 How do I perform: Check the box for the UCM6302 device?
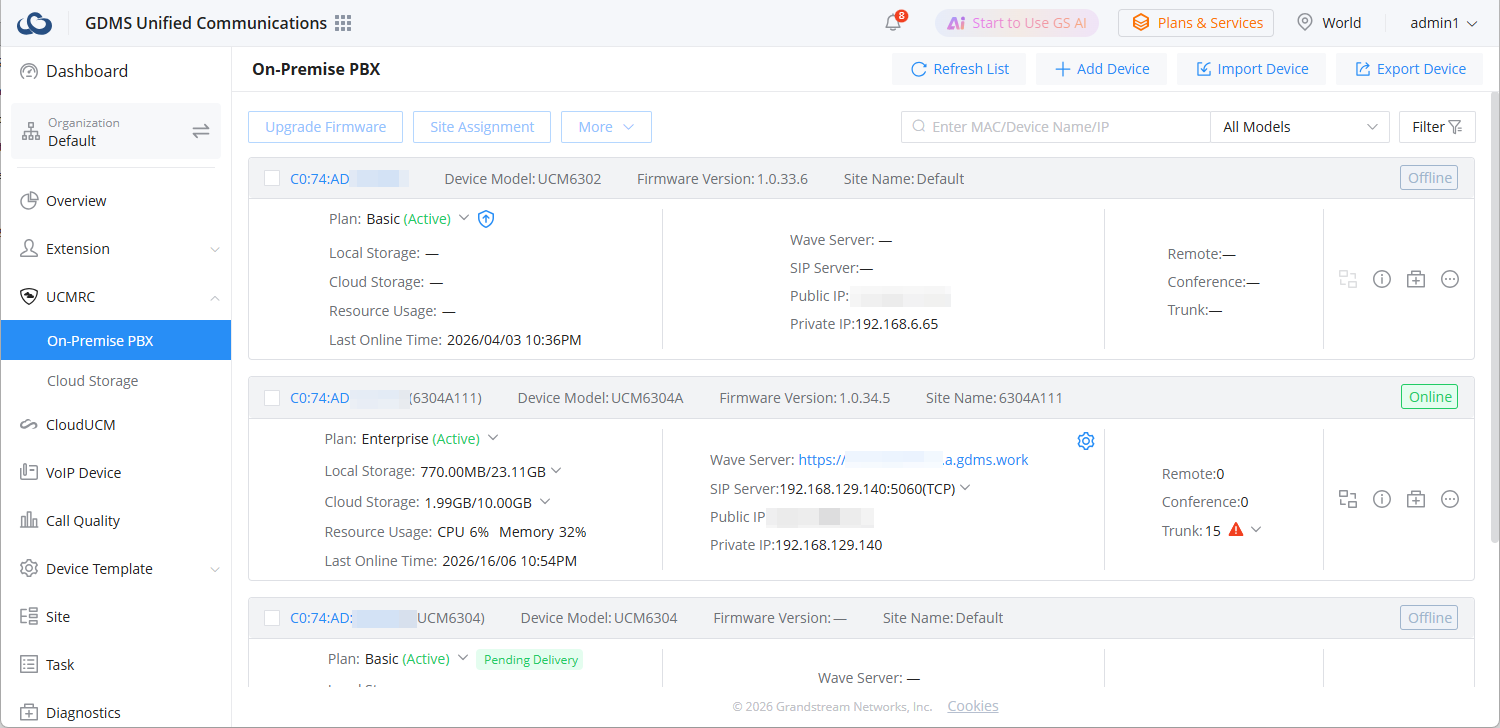272,179
